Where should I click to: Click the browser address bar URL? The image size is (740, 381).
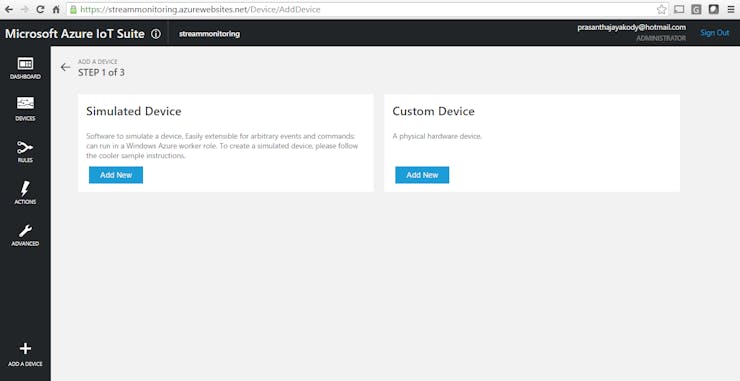[x=200, y=9]
